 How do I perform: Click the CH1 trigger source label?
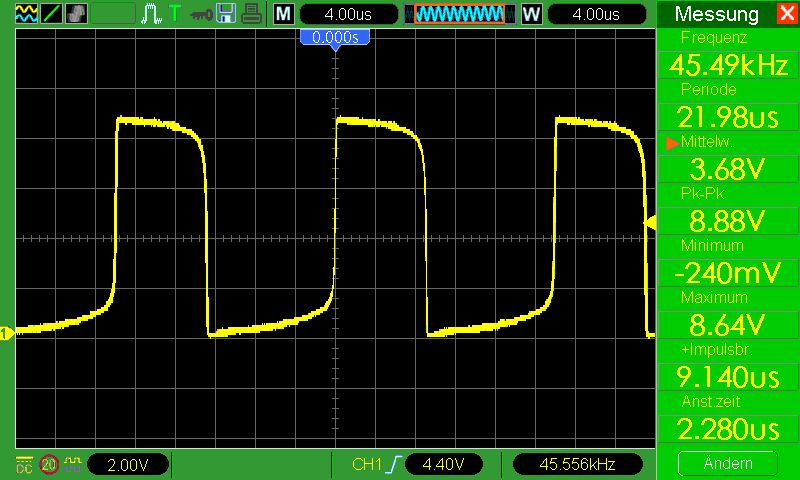[x=366, y=465]
